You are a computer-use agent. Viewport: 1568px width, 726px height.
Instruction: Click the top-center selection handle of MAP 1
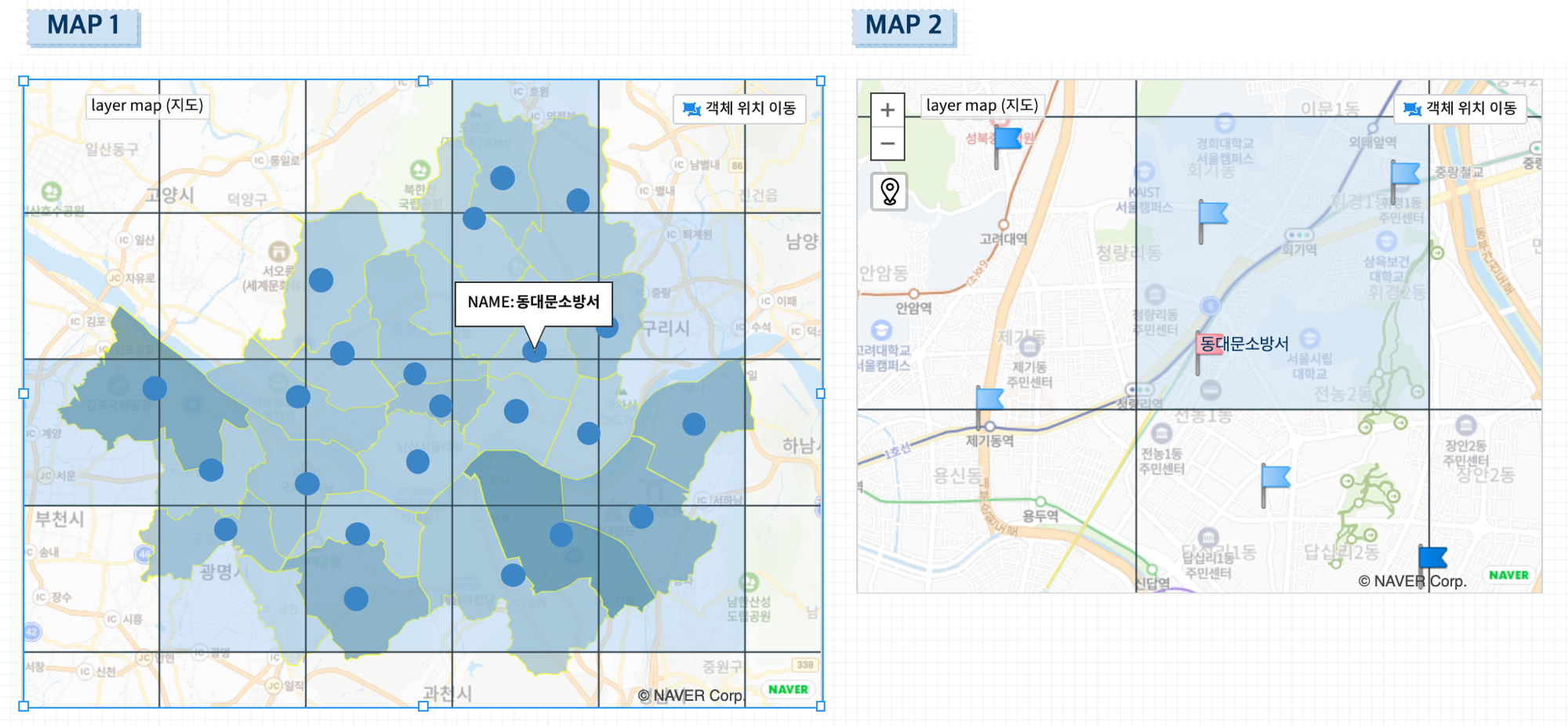point(423,81)
